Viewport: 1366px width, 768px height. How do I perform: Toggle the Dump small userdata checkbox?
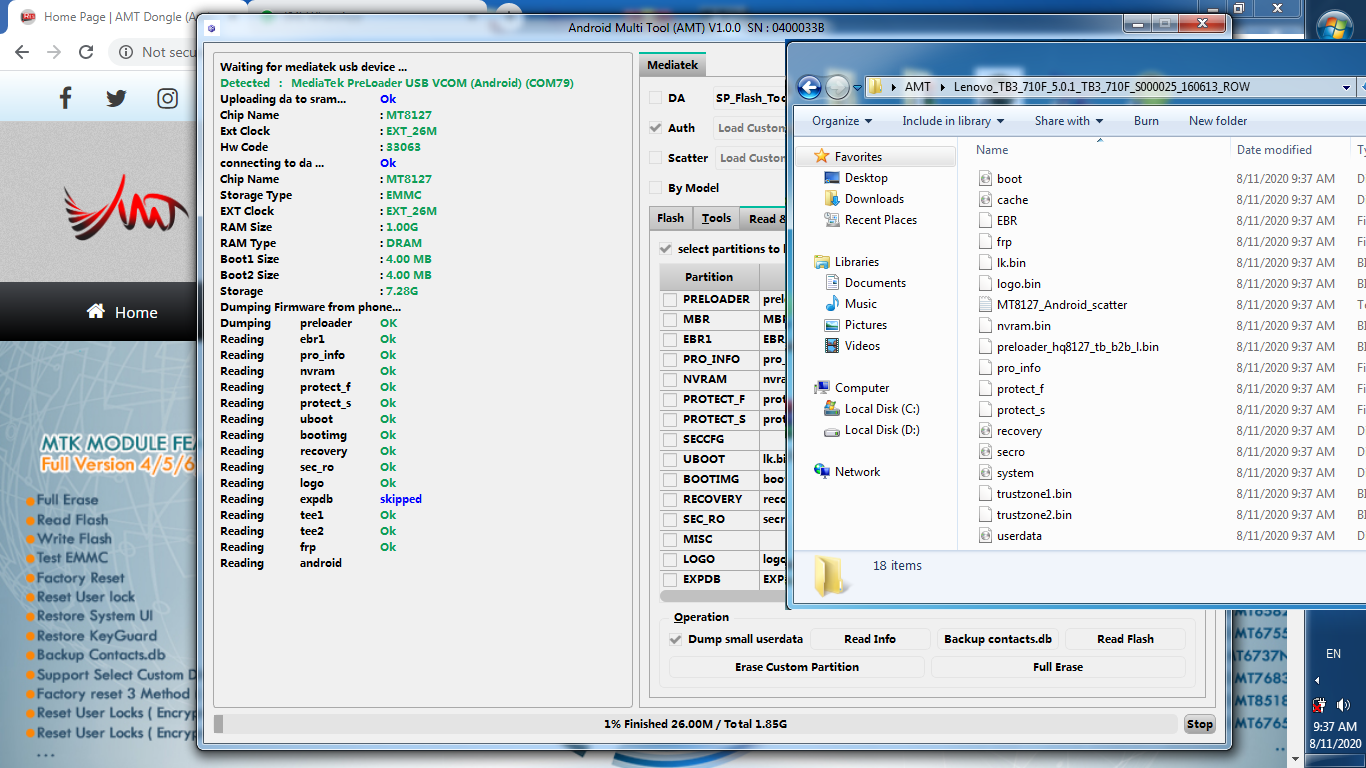tap(676, 639)
